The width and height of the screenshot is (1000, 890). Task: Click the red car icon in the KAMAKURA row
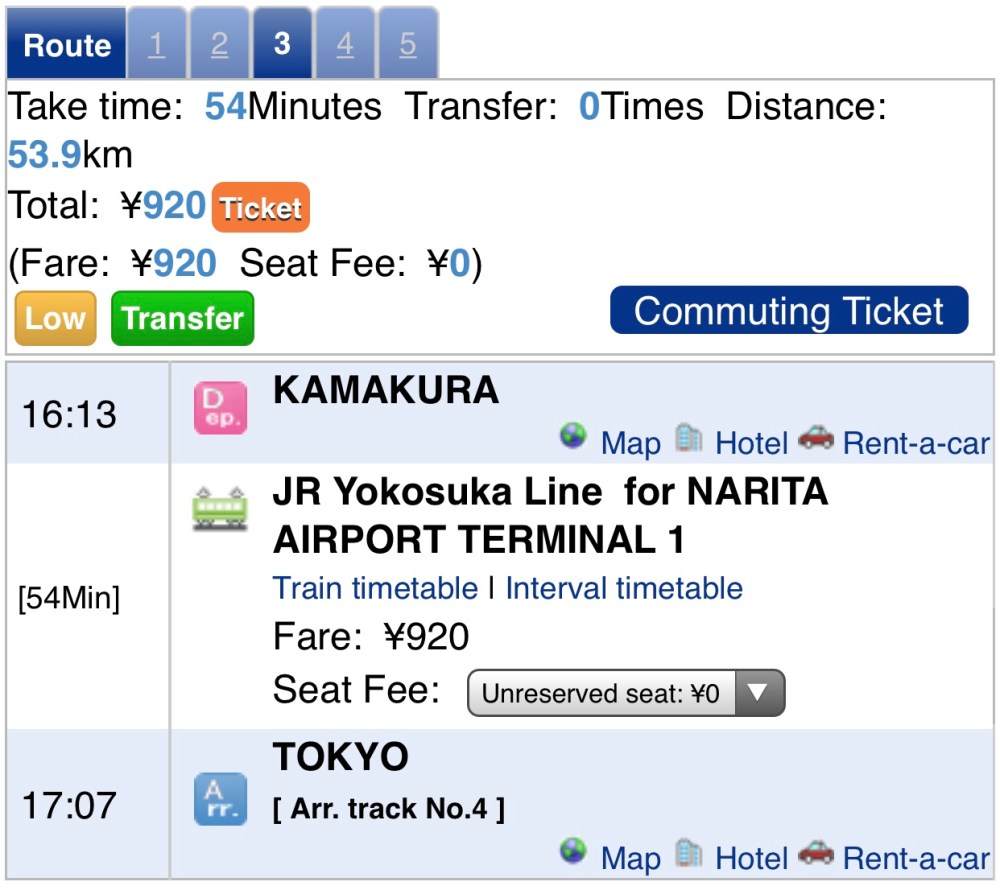[x=816, y=438]
